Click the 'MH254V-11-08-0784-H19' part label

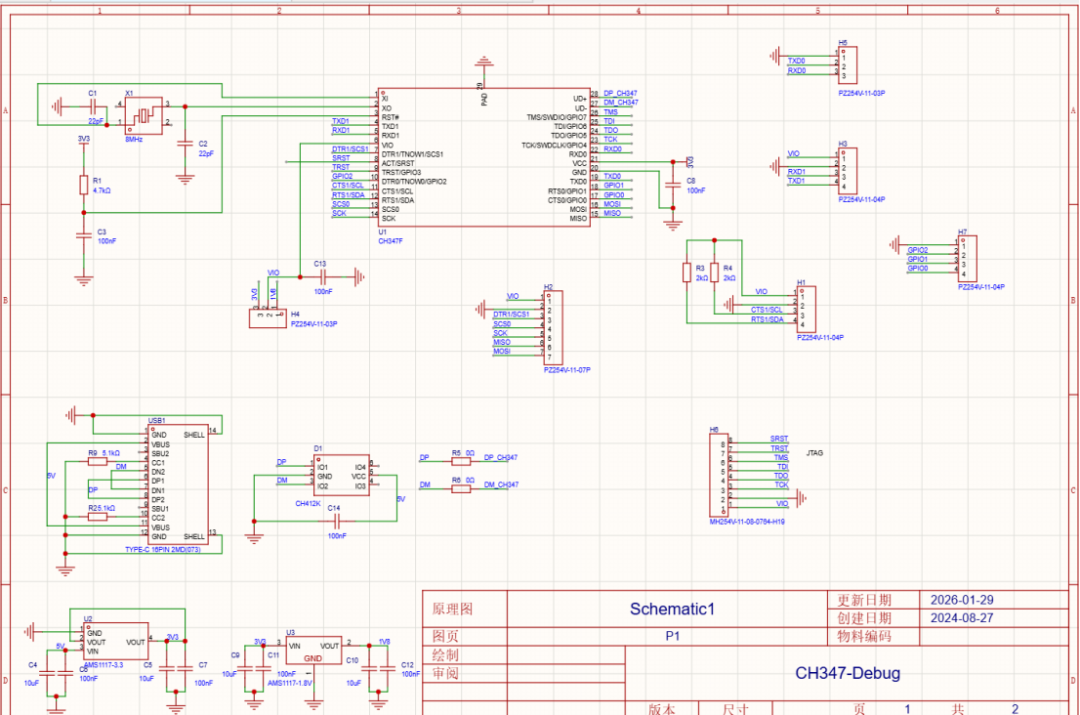pyautogui.click(x=747, y=522)
